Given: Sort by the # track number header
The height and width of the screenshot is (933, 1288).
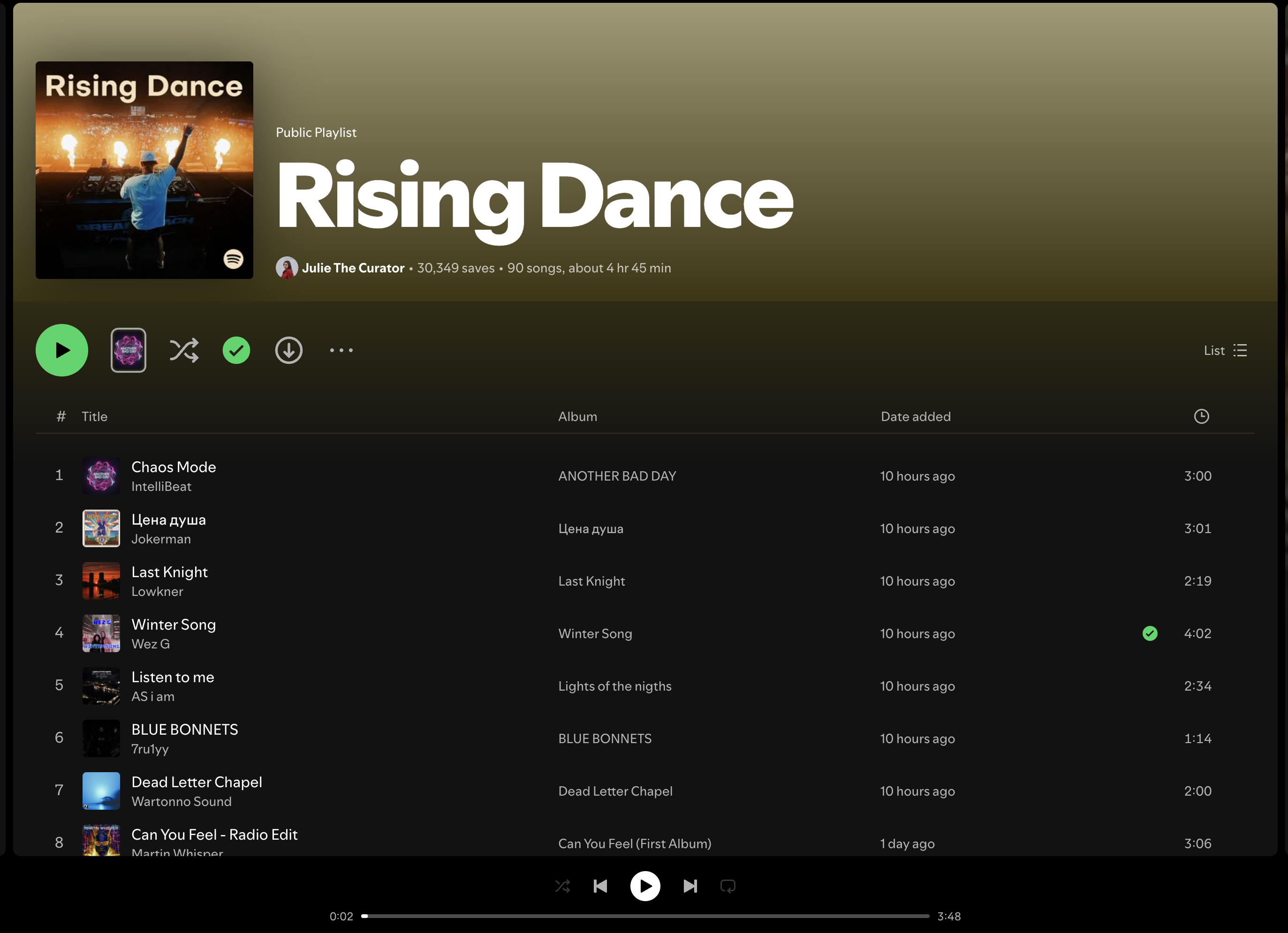Looking at the screenshot, I should (61, 416).
